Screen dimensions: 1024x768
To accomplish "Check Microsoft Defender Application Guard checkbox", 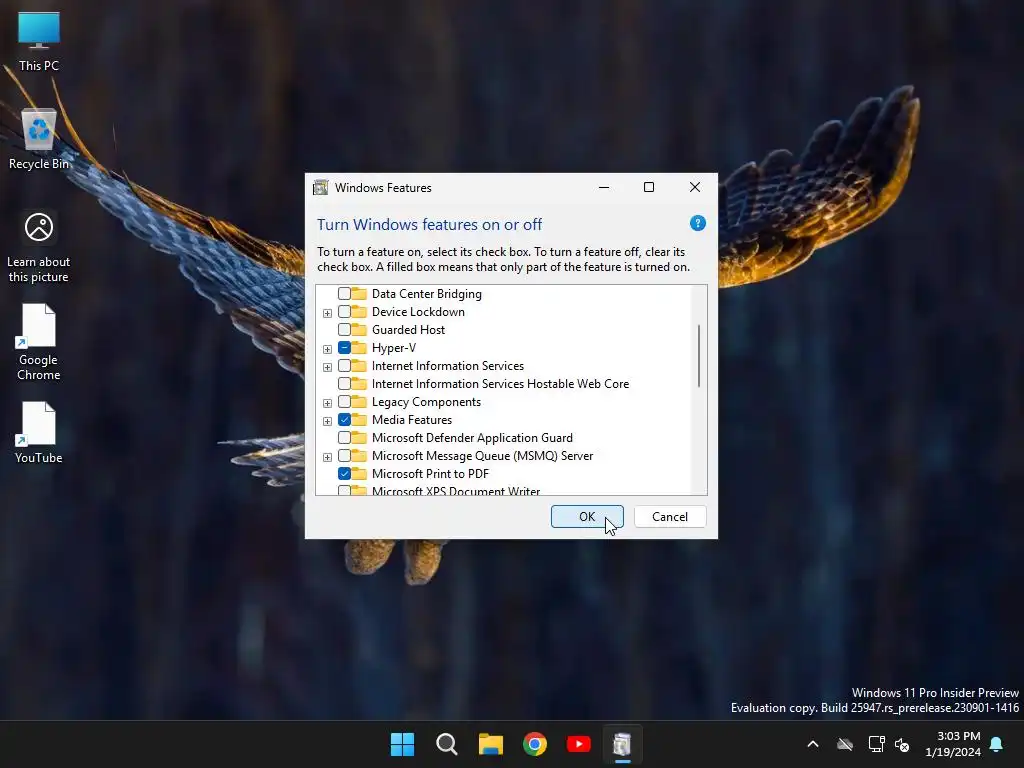I will pyautogui.click(x=344, y=438).
